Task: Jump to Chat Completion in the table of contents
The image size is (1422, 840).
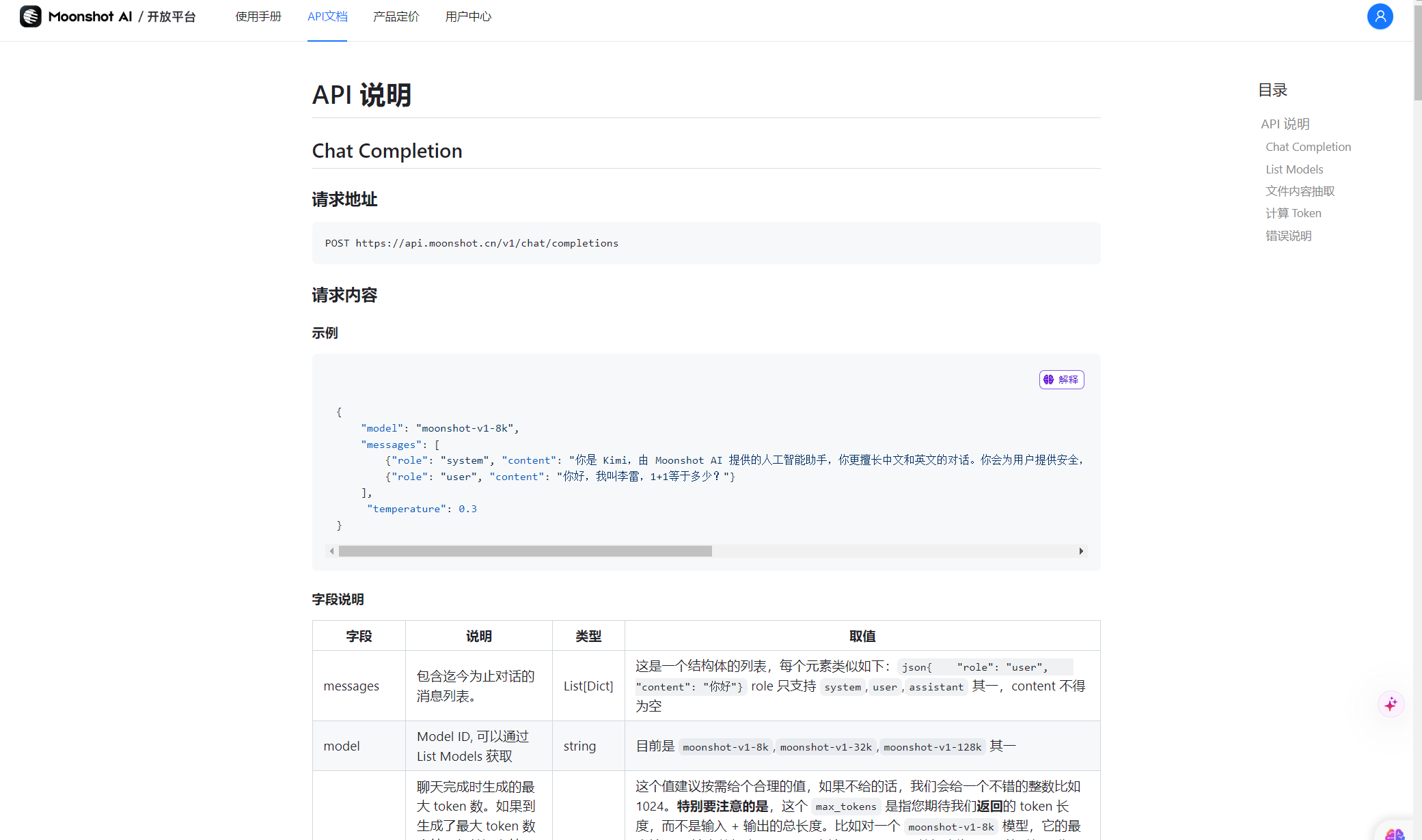Action: pos(1308,147)
